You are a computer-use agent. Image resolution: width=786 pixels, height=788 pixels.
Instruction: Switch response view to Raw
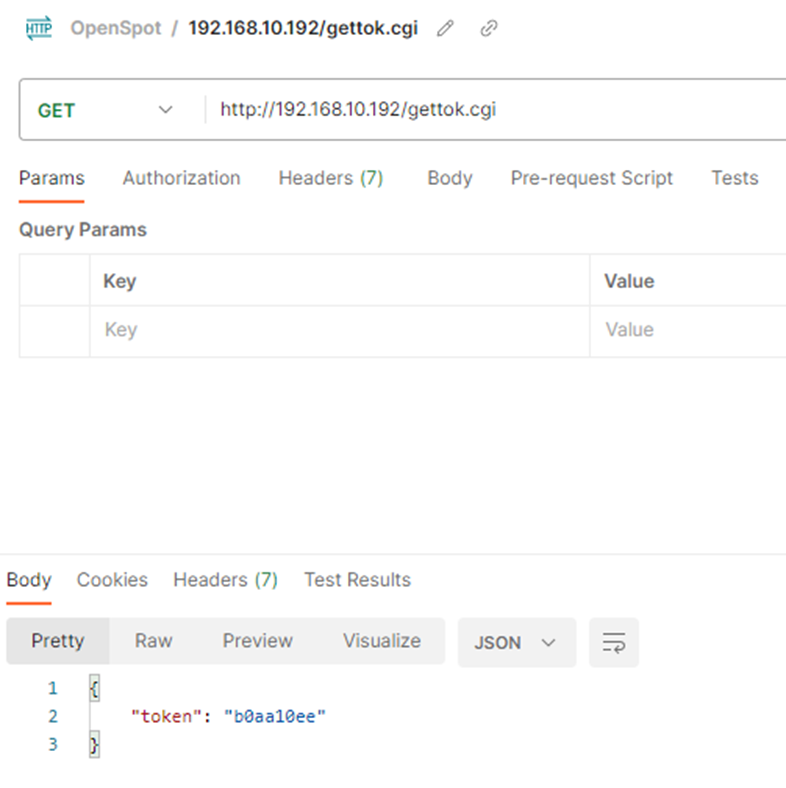[153, 641]
